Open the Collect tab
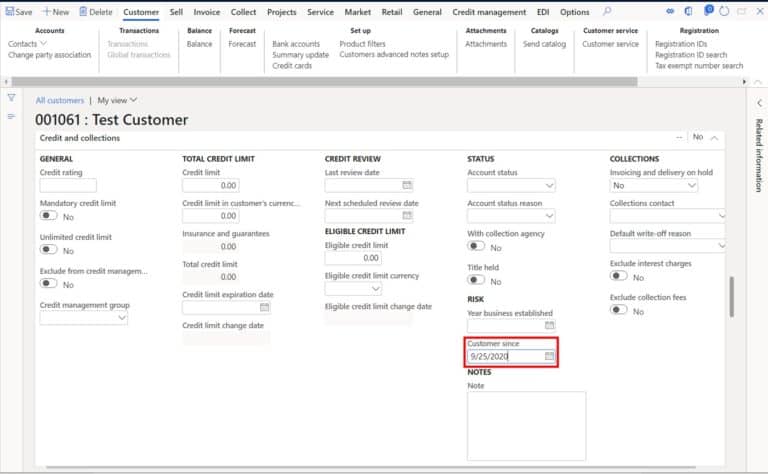The image size is (768, 474). 243,12
